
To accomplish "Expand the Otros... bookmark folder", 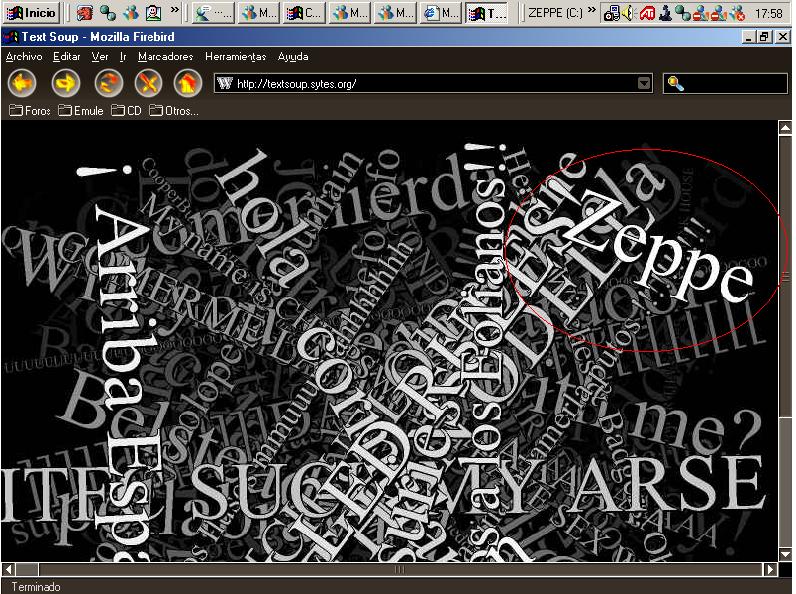I will [173, 111].
